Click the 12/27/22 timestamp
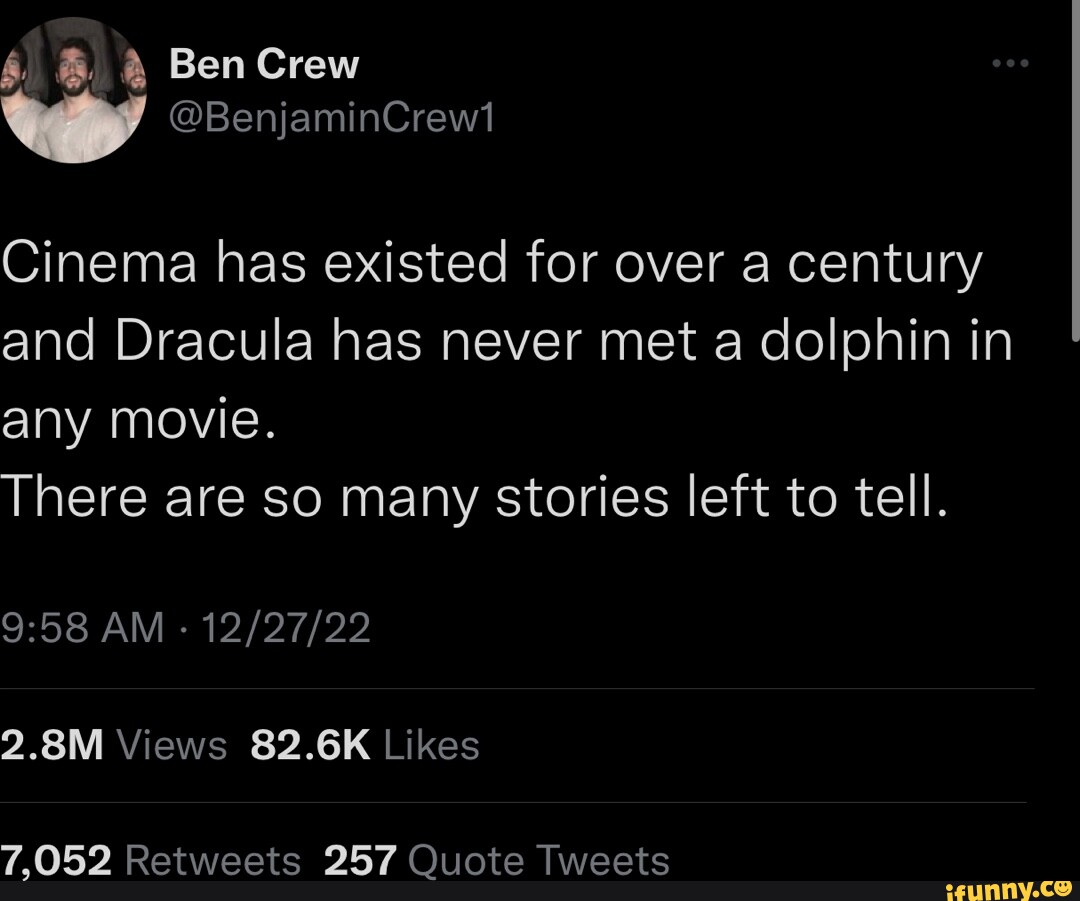Viewport: 1080px width, 901px height. [x=286, y=626]
